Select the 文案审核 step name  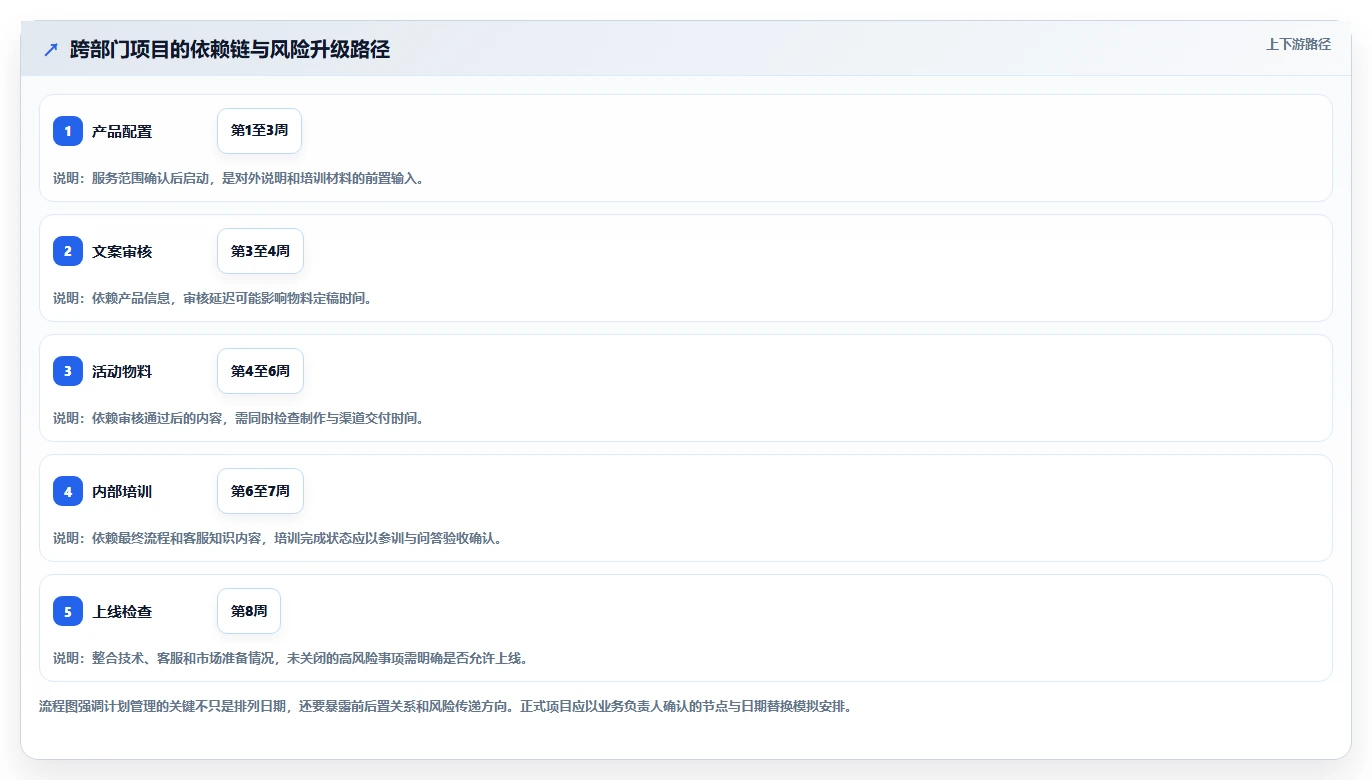coord(122,251)
